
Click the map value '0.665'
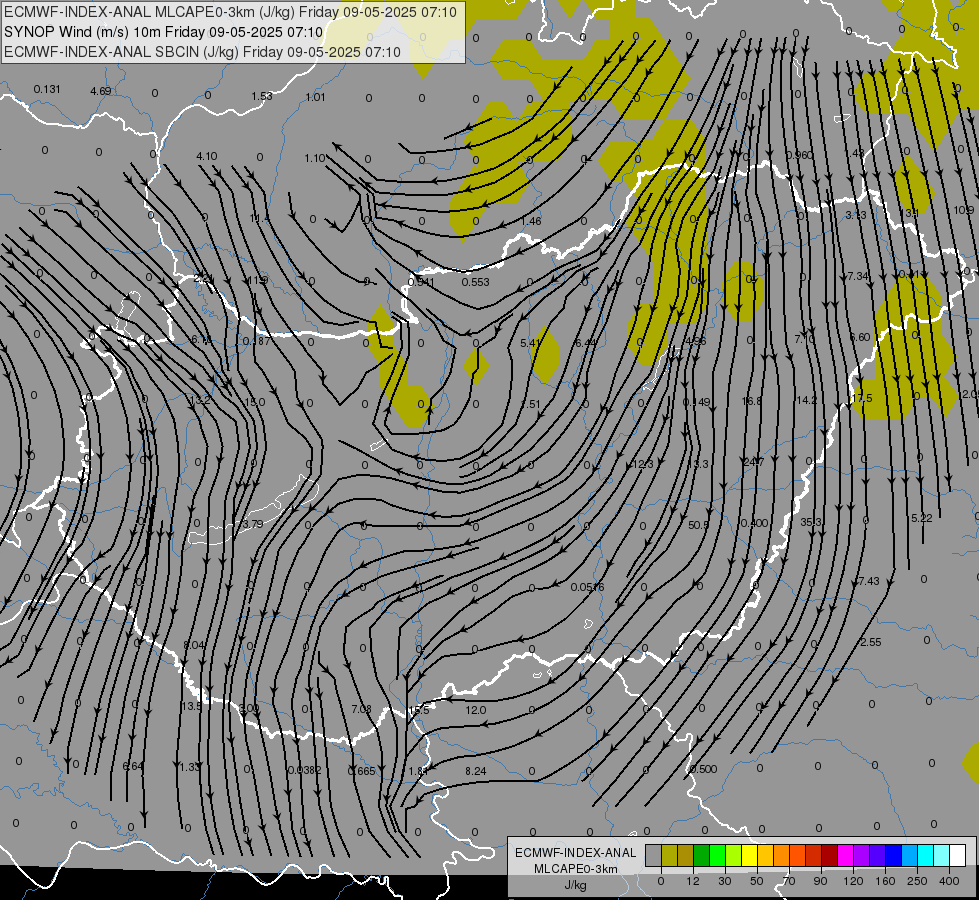(362, 771)
